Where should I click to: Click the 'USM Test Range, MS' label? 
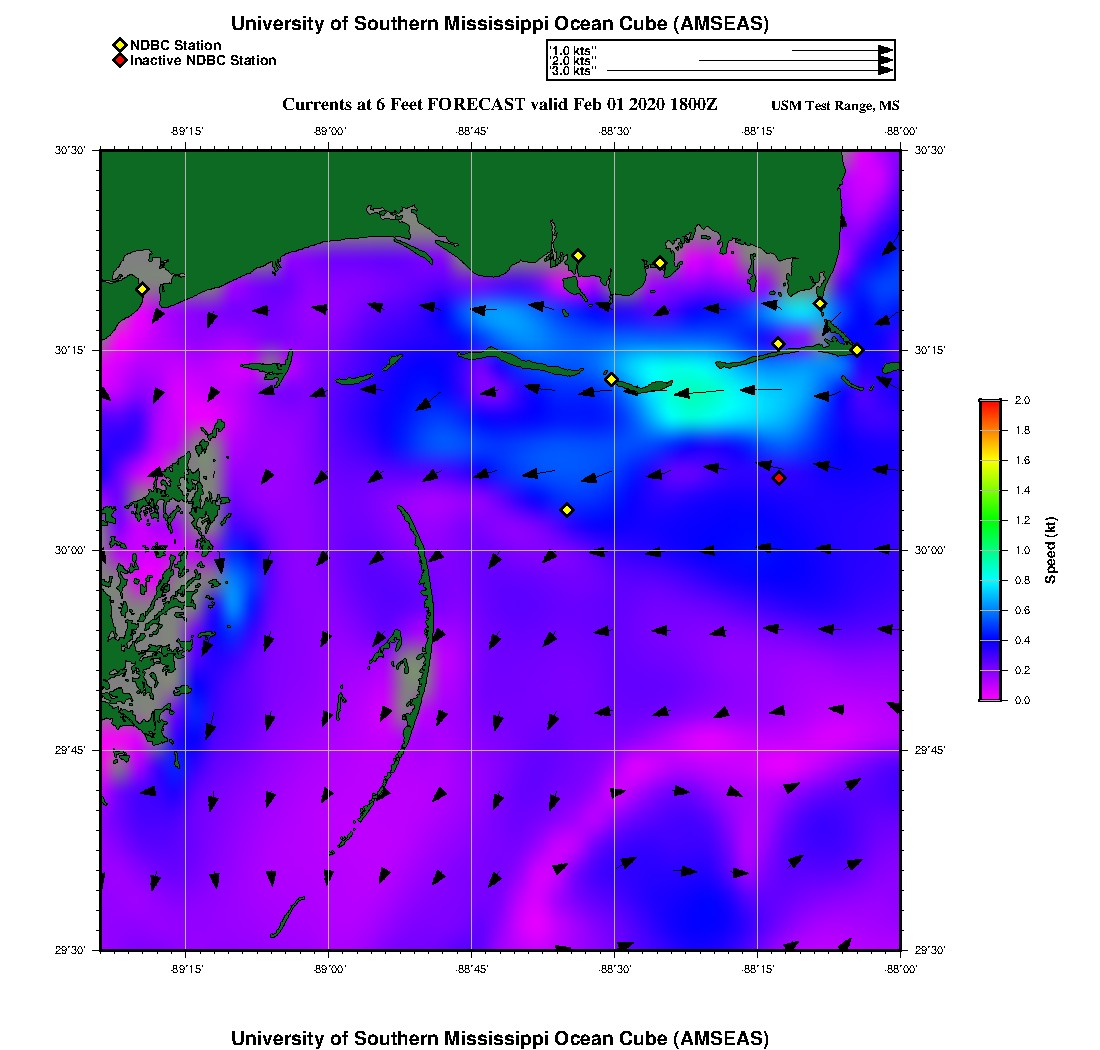tap(835, 106)
